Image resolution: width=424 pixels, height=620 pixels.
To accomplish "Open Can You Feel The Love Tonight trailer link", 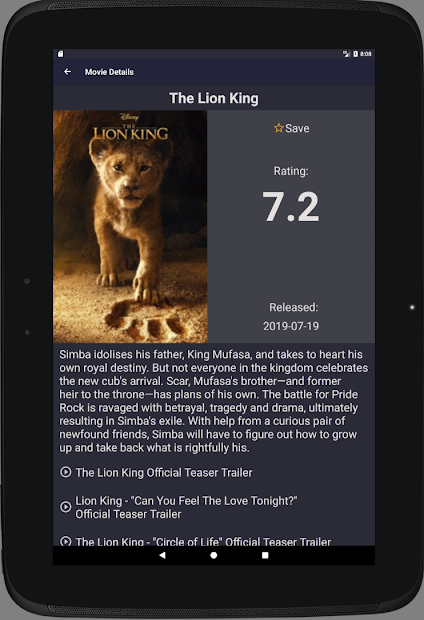I will [186, 507].
